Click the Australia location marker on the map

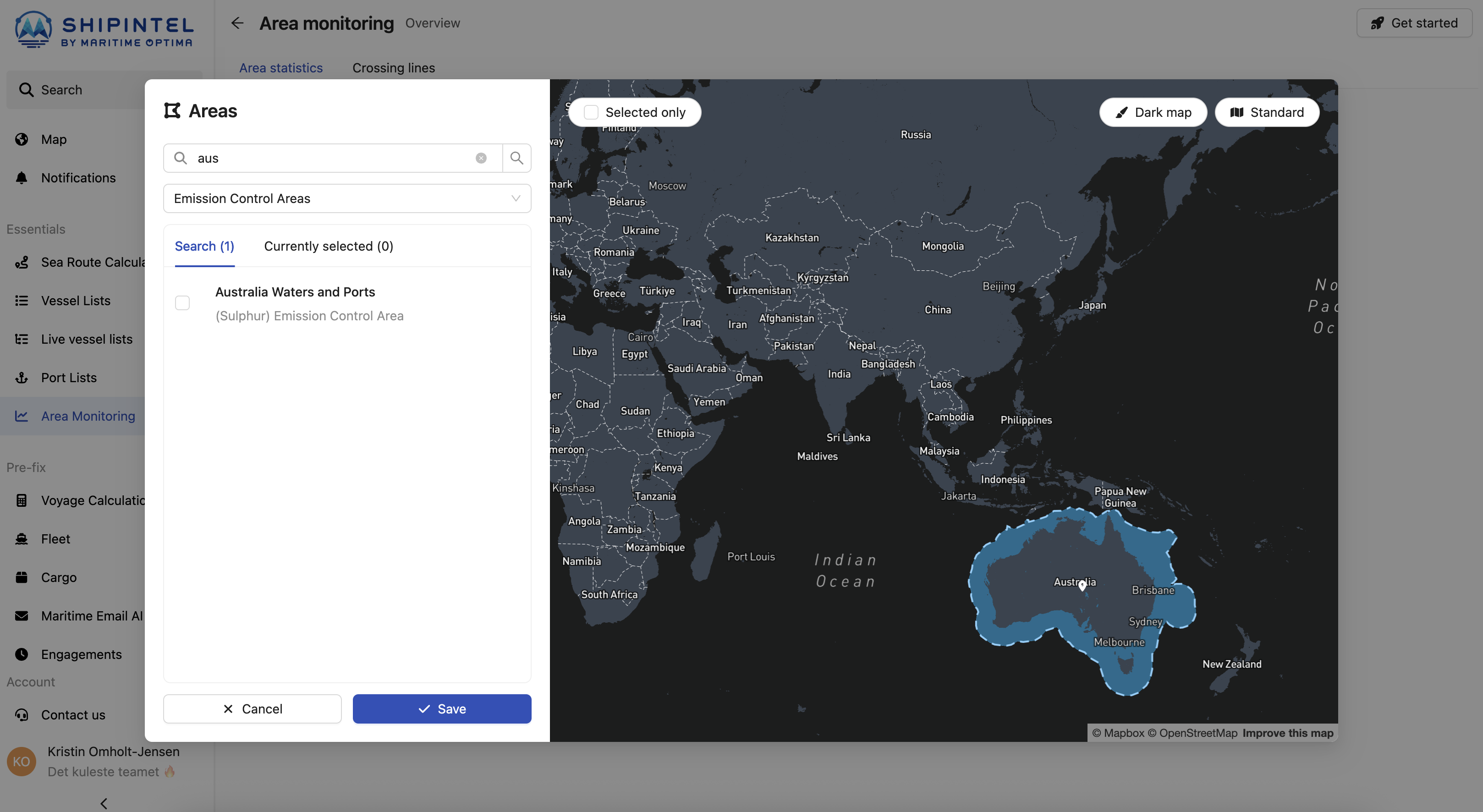pyautogui.click(x=1082, y=585)
